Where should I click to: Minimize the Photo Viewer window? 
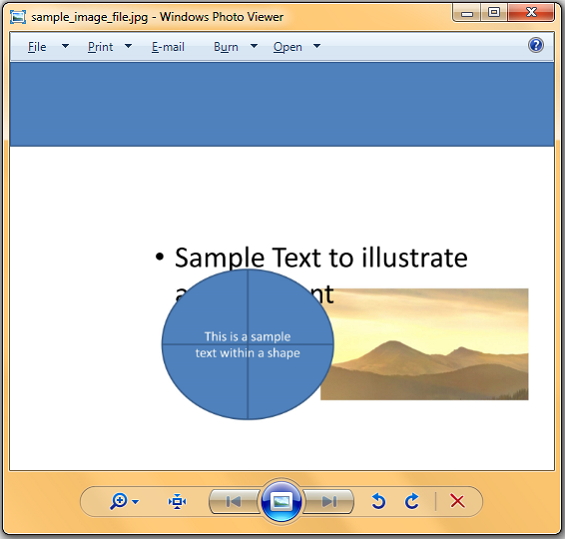click(467, 13)
